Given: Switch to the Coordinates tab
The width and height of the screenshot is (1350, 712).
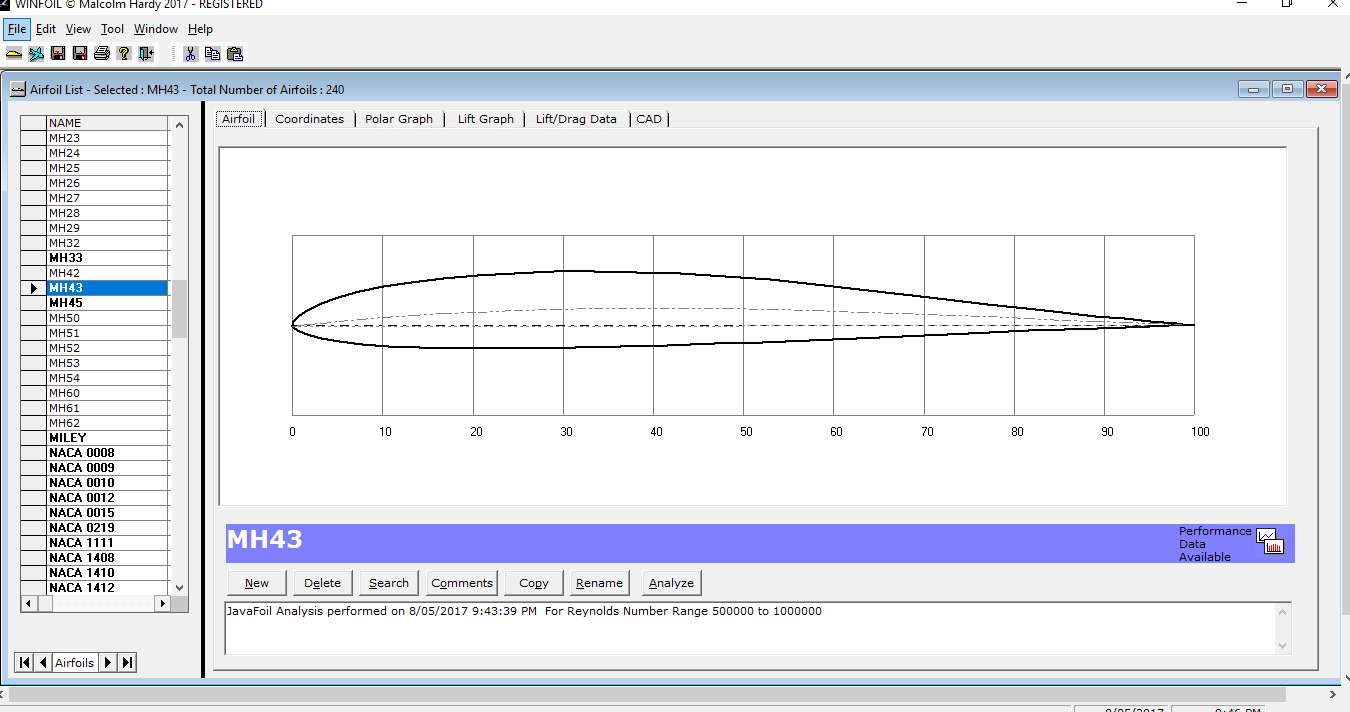Looking at the screenshot, I should coord(310,118).
